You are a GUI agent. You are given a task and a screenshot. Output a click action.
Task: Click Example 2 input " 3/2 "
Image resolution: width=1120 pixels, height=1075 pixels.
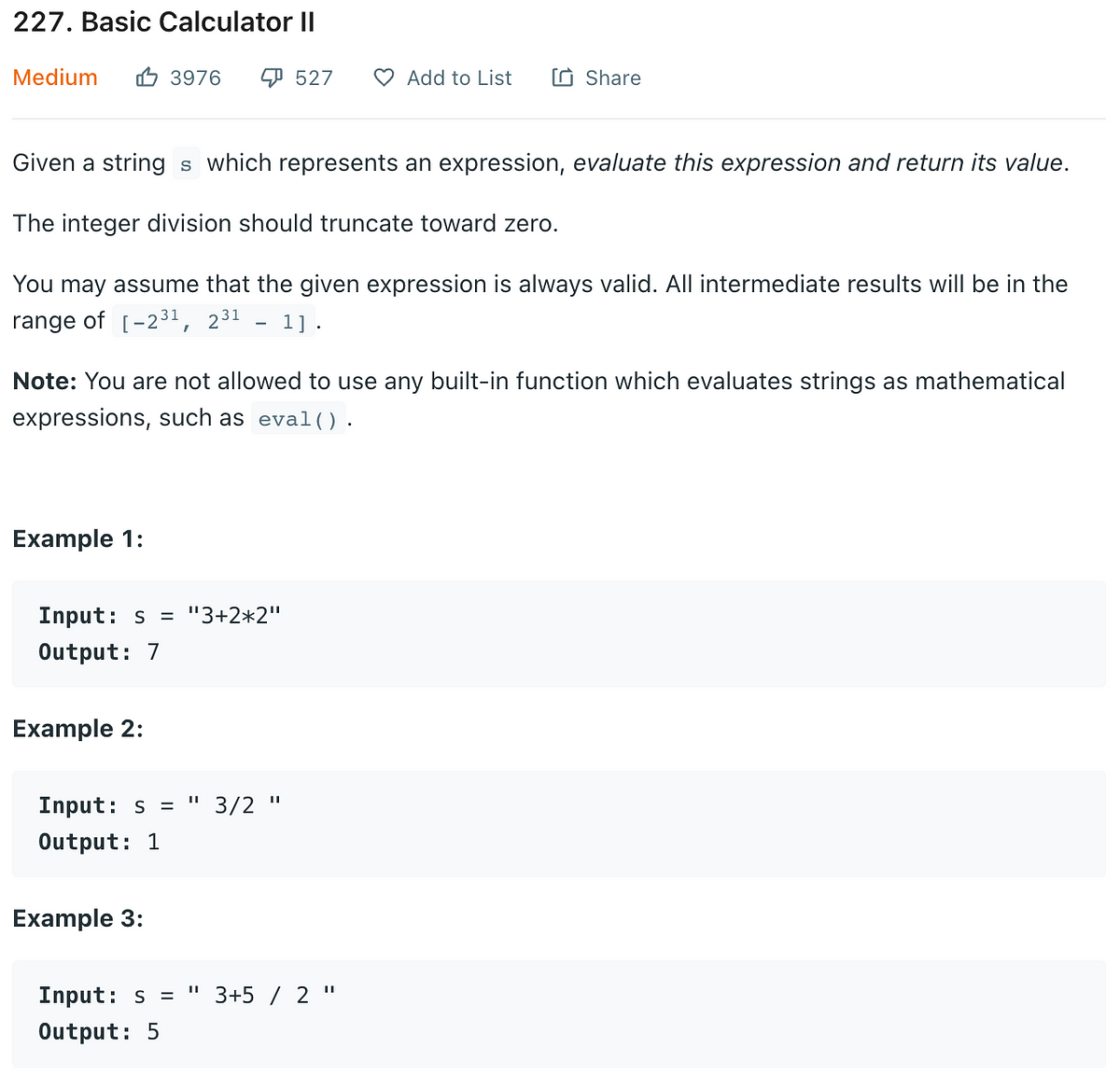coord(233,804)
